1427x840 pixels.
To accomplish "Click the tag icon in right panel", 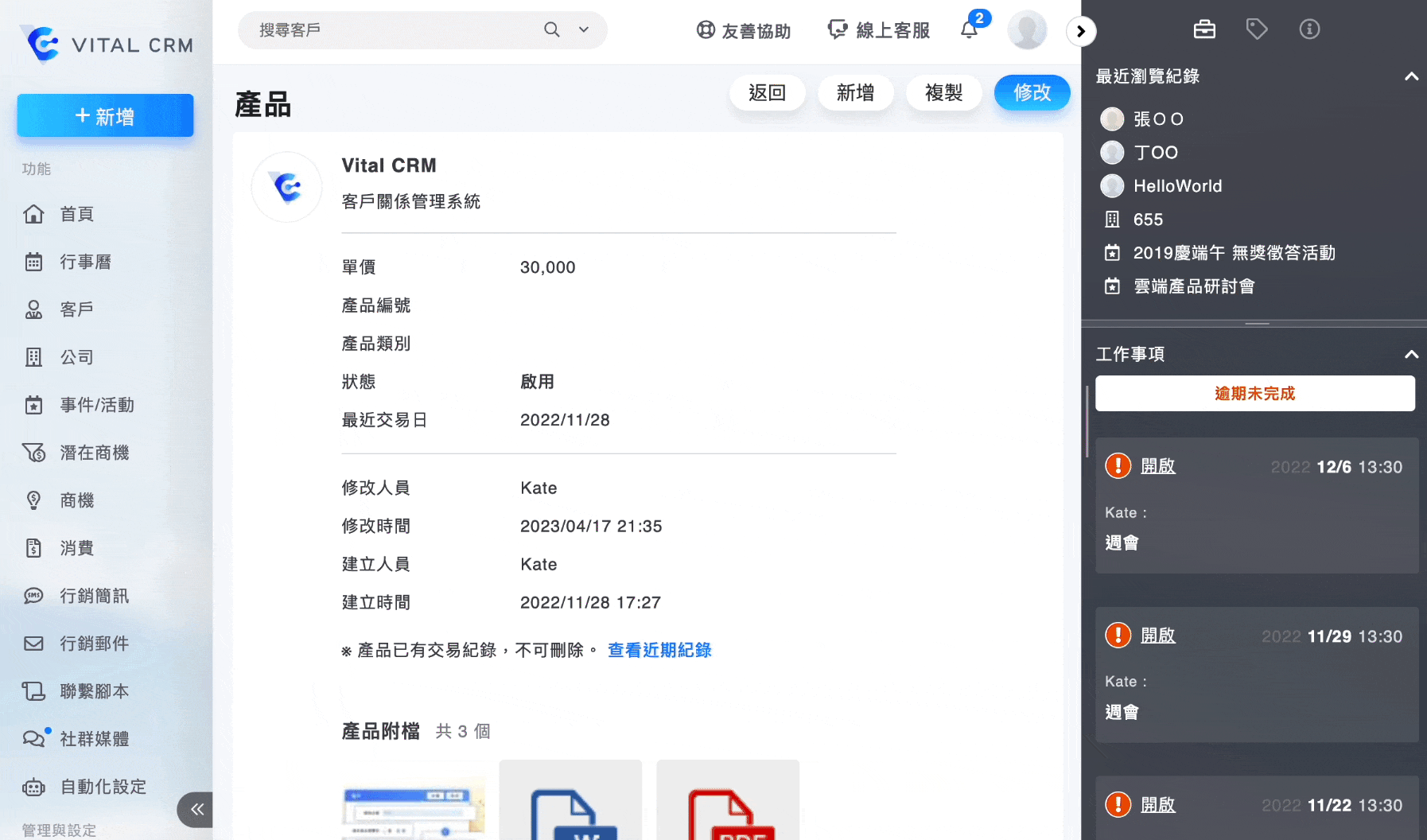I will [1257, 29].
